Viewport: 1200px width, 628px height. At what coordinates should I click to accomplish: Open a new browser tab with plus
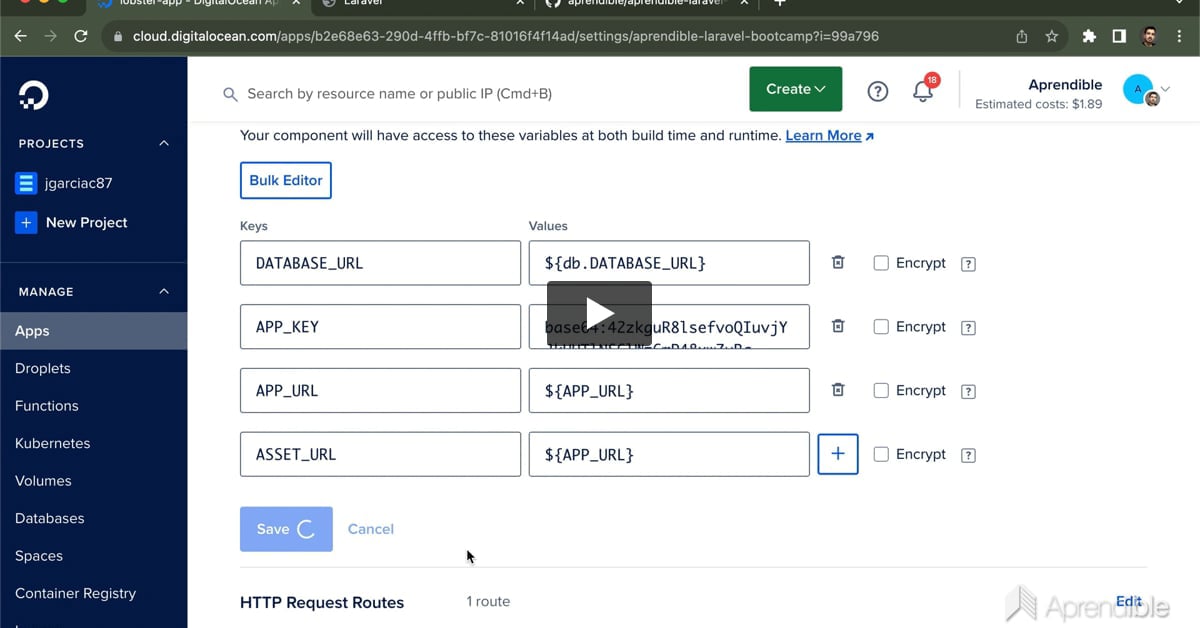click(780, 3)
